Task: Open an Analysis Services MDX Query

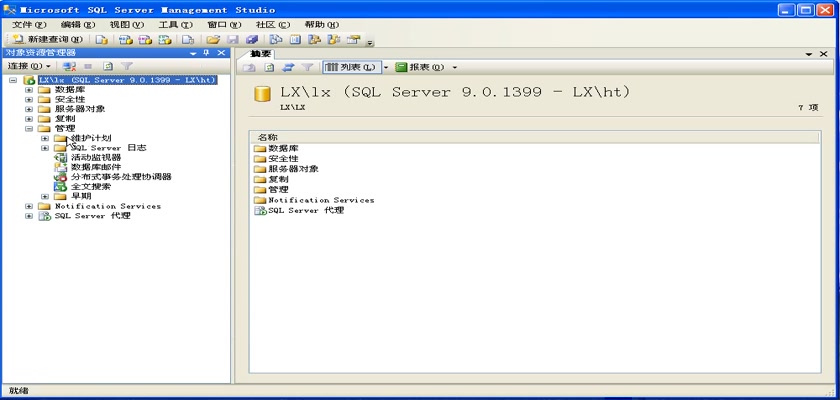Action: (125, 40)
